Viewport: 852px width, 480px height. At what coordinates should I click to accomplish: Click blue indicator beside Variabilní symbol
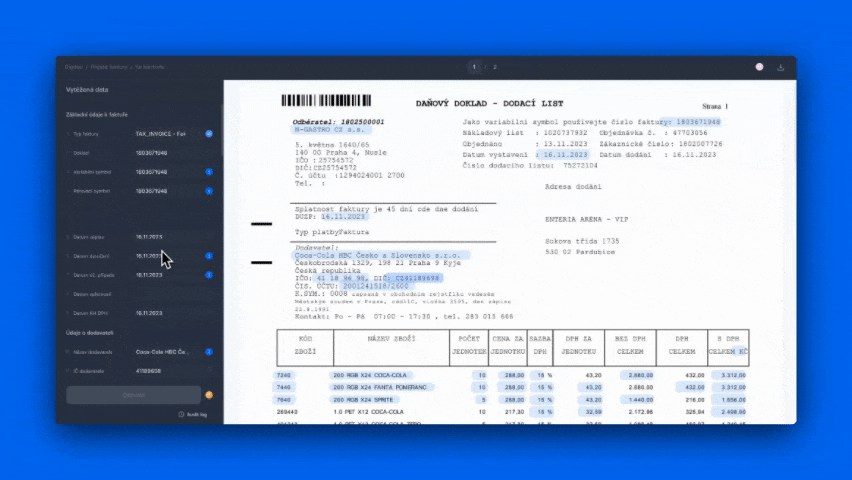[x=209, y=172]
